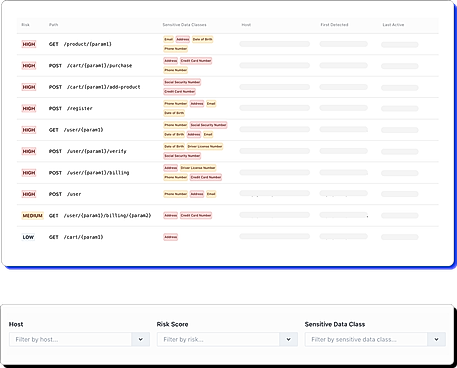Click the Date of Birth tag in the /product/{param1} row
Image resolution: width=457 pixels, height=368 pixels.
tap(203, 39)
